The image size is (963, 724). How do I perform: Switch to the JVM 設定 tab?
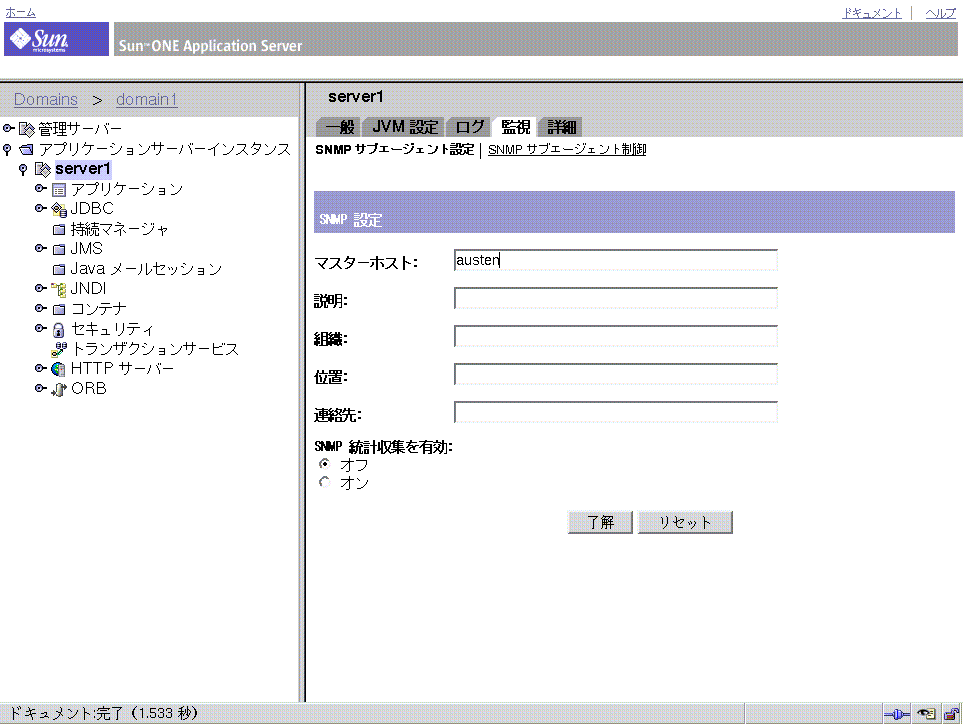(405, 127)
